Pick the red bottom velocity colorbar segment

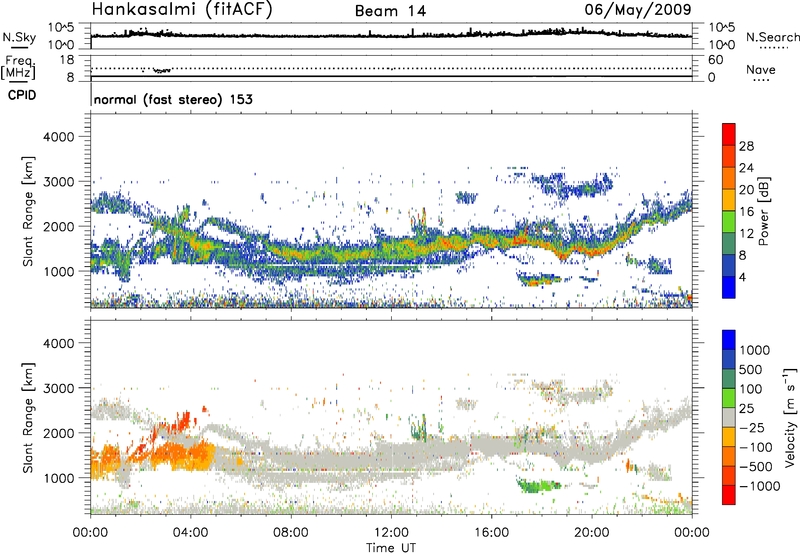(x=729, y=495)
